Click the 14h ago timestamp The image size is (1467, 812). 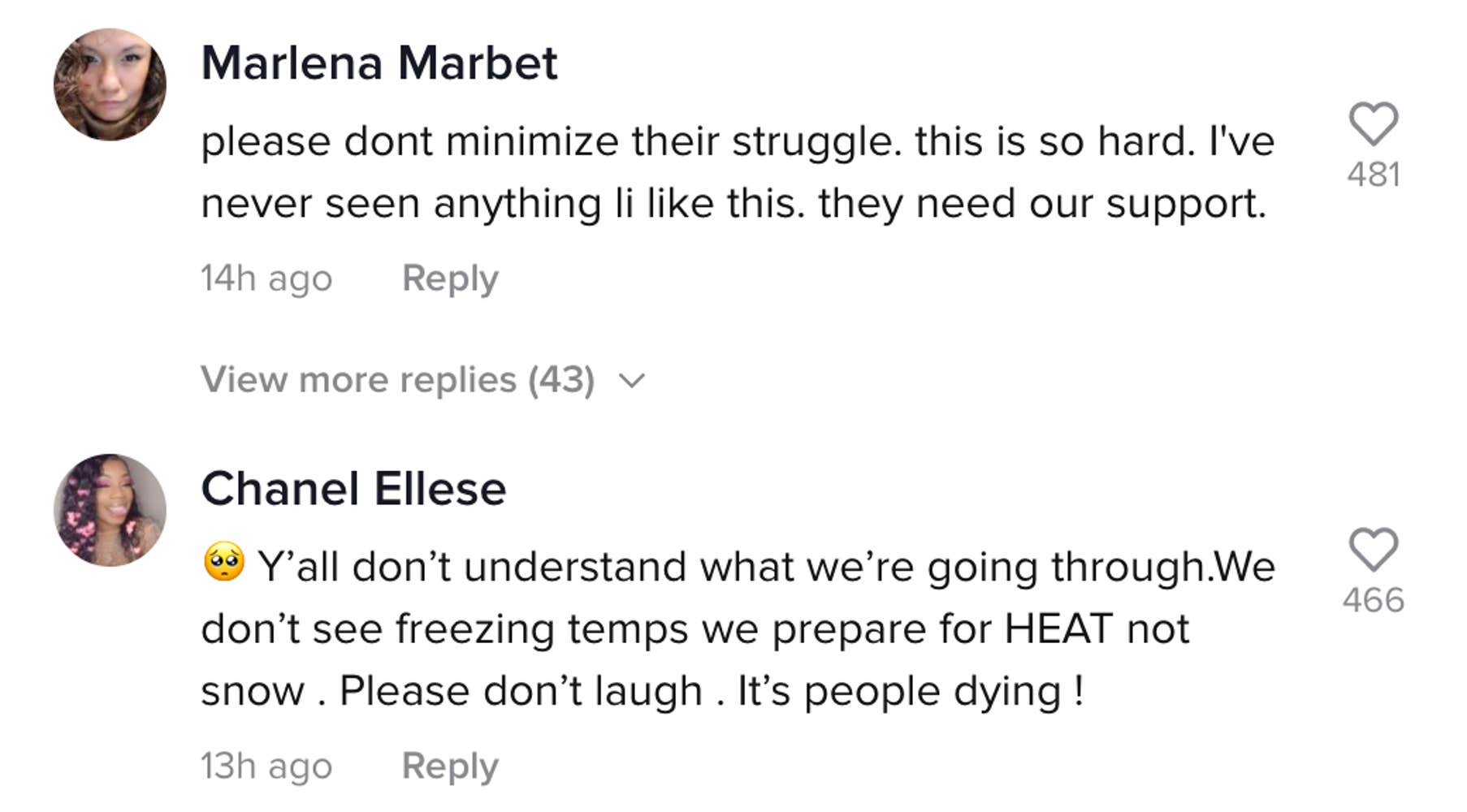point(266,279)
